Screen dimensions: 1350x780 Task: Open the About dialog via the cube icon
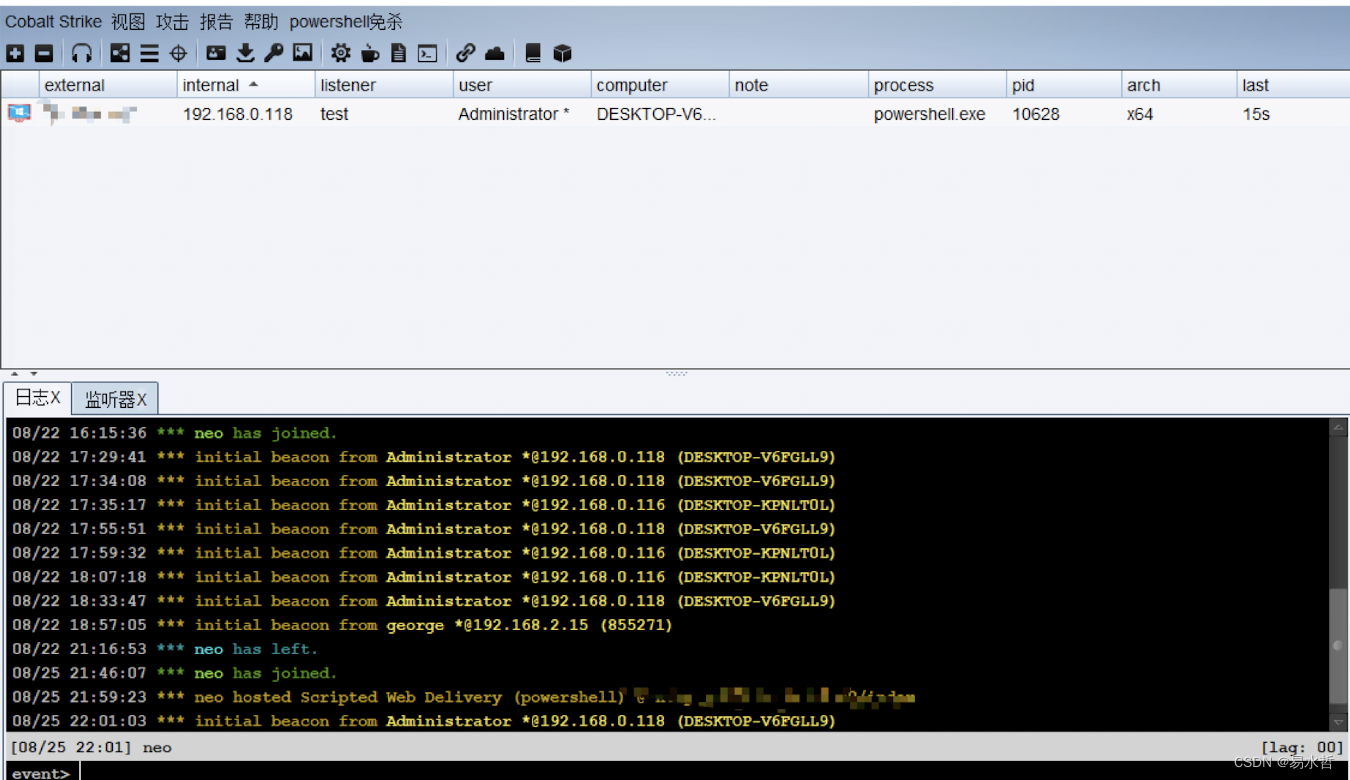pyautogui.click(x=562, y=53)
